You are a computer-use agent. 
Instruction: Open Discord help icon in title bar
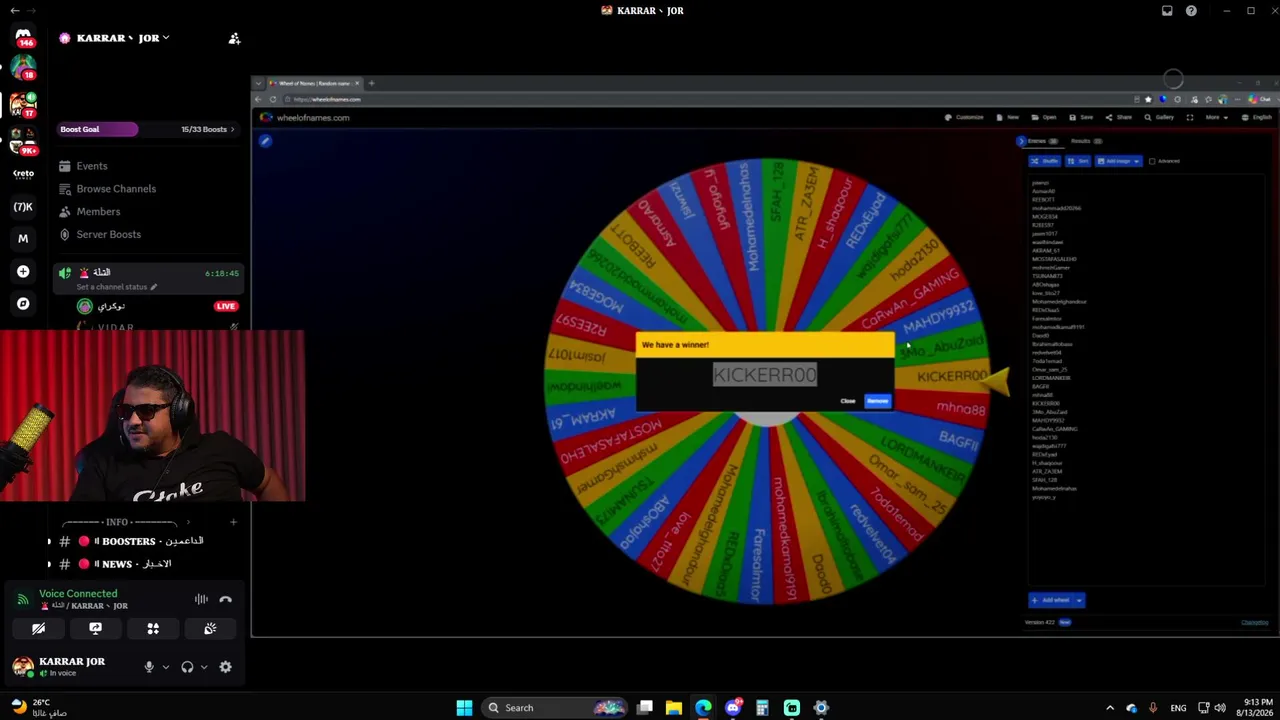[x=1191, y=11]
